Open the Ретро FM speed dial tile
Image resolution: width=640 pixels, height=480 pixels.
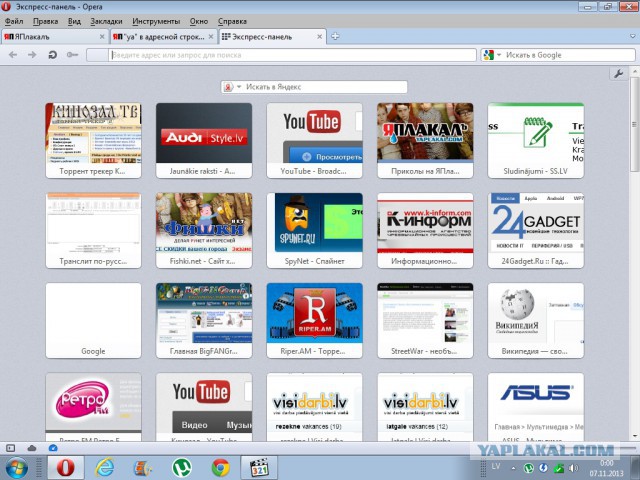tap(93, 407)
